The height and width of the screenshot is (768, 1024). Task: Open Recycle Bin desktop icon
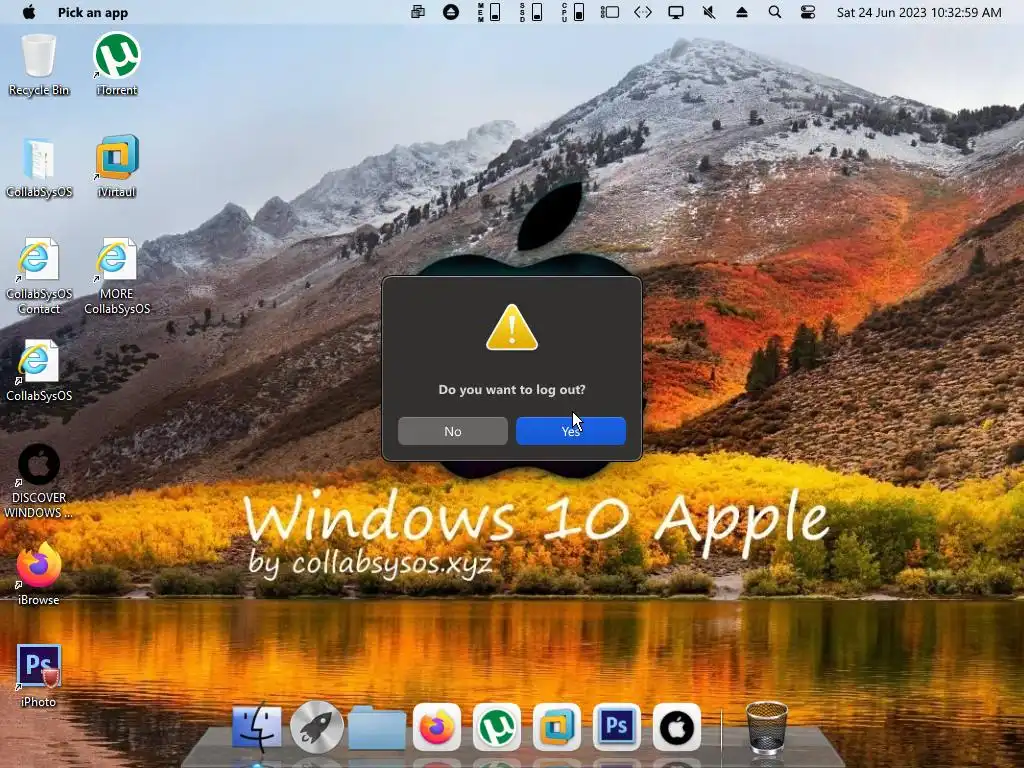click(39, 65)
